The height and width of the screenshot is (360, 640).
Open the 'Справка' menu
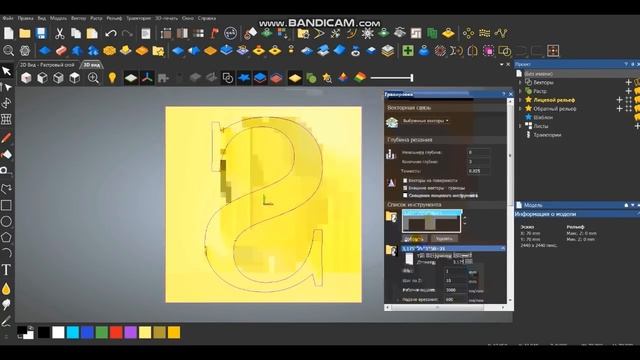(207, 18)
